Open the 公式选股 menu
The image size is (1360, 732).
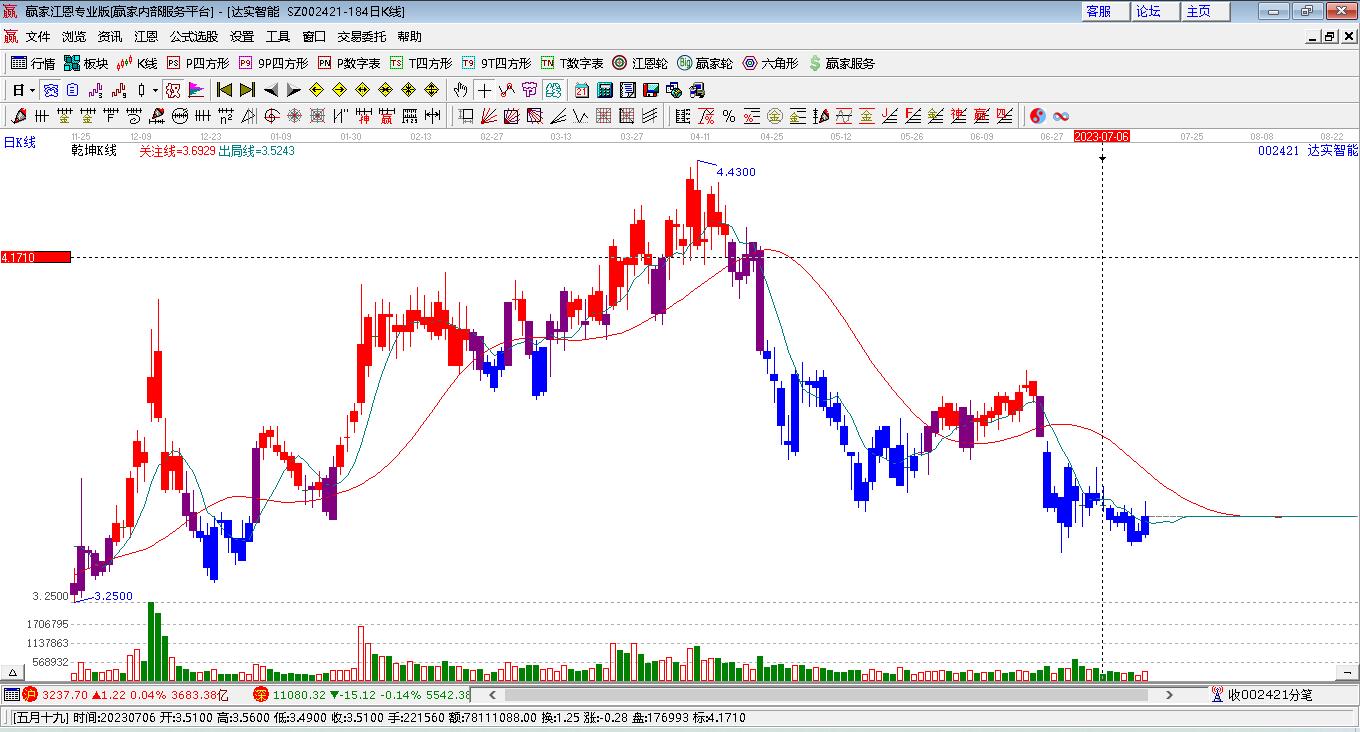tap(194, 37)
